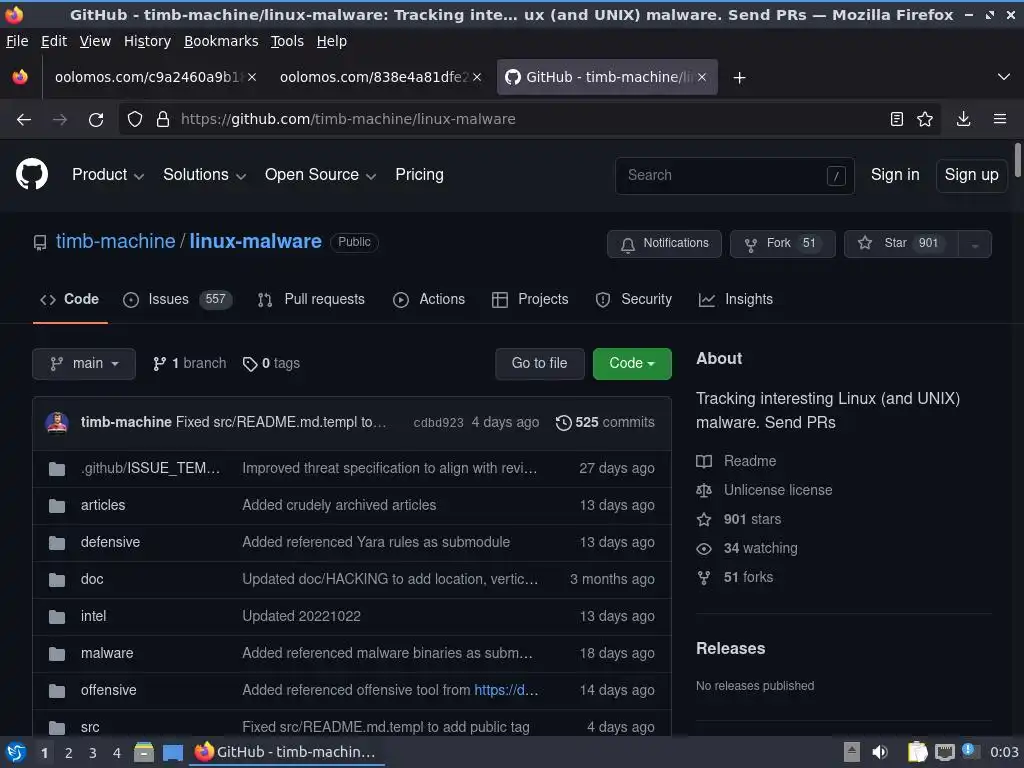Click the commits history clock icon
The image size is (1024, 768).
(564, 423)
